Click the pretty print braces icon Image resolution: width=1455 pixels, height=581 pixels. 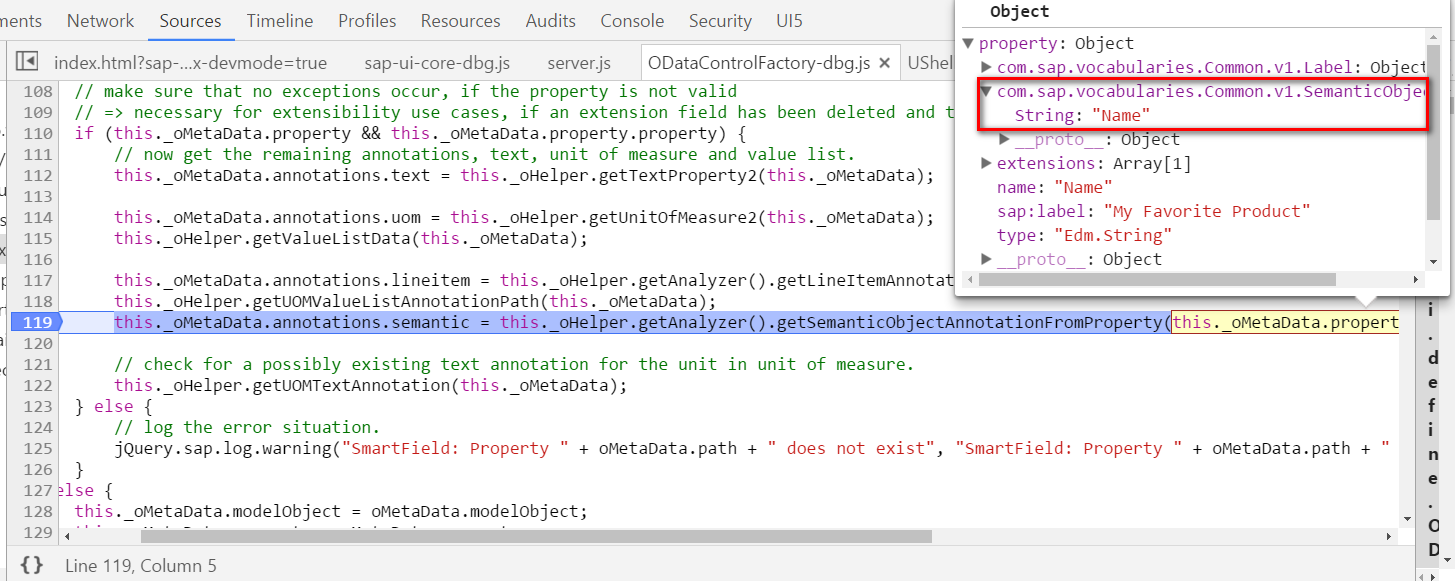32,565
